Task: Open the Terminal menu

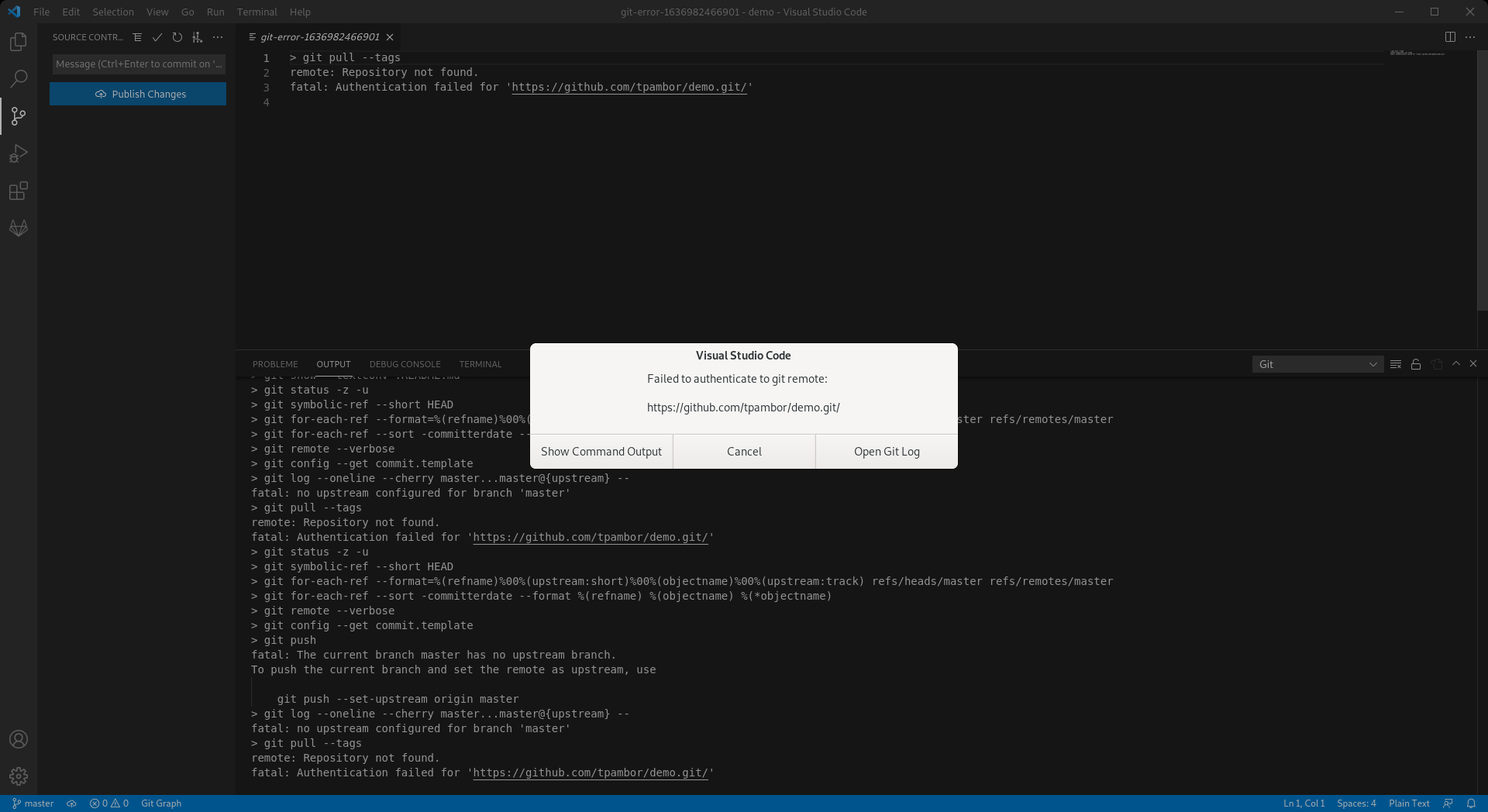Action: click(x=257, y=12)
